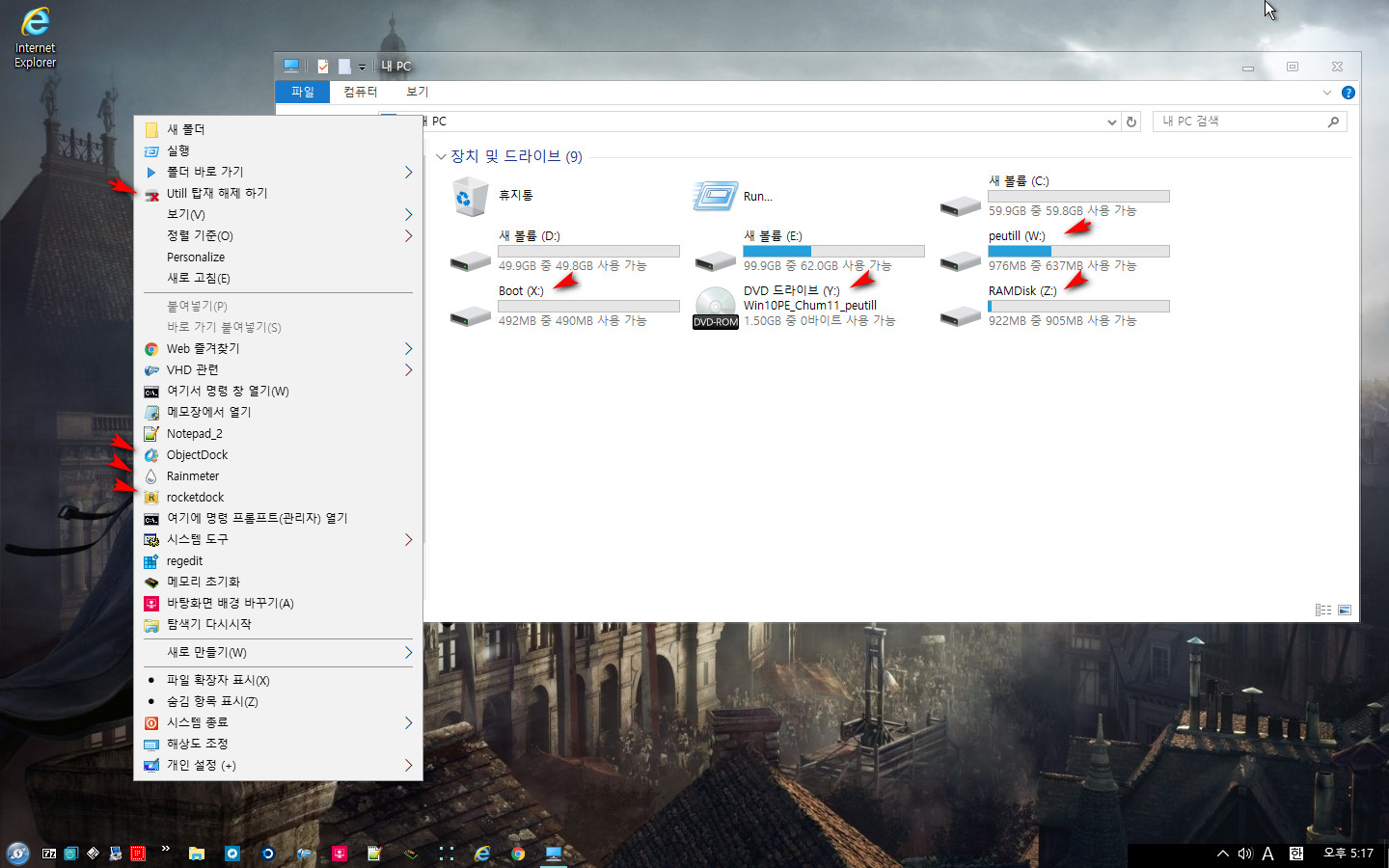This screenshot has width=1389, height=868.
Task: Open the 파일 ribbon tab
Action: pyautogui.click(x=303, y=92)
